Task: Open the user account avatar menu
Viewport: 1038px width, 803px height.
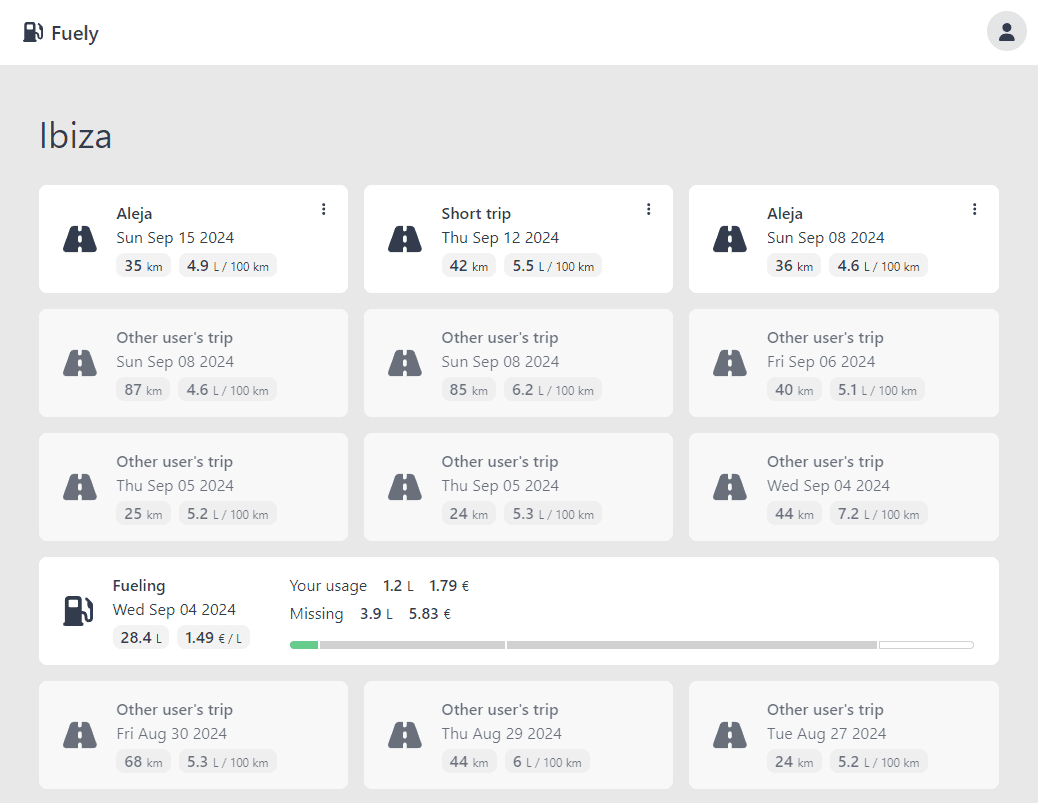Action: click(1006, 31)
